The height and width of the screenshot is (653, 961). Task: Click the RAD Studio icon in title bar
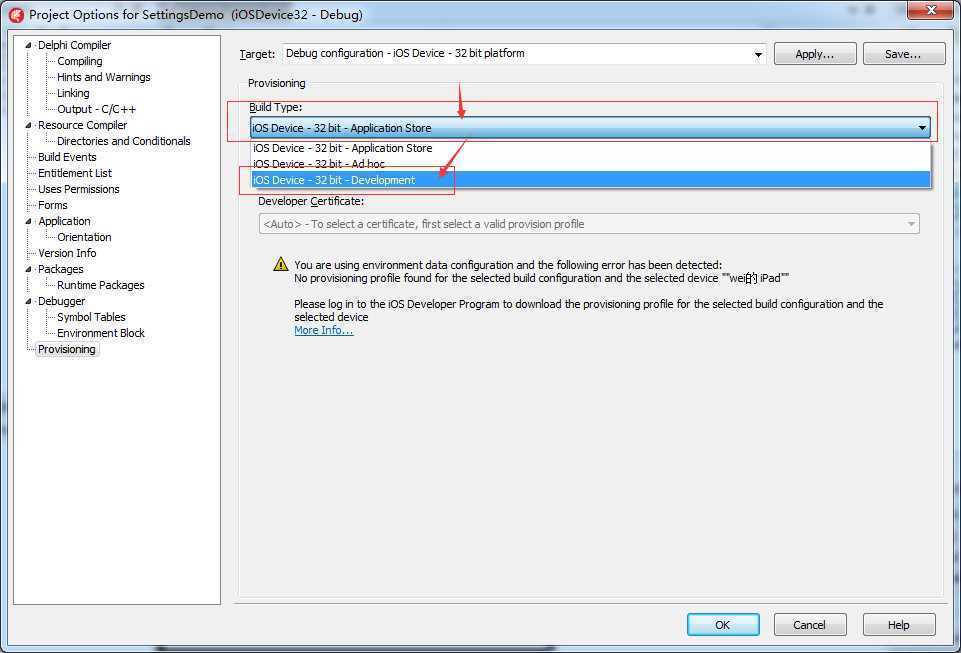click(x=17, y=15)
